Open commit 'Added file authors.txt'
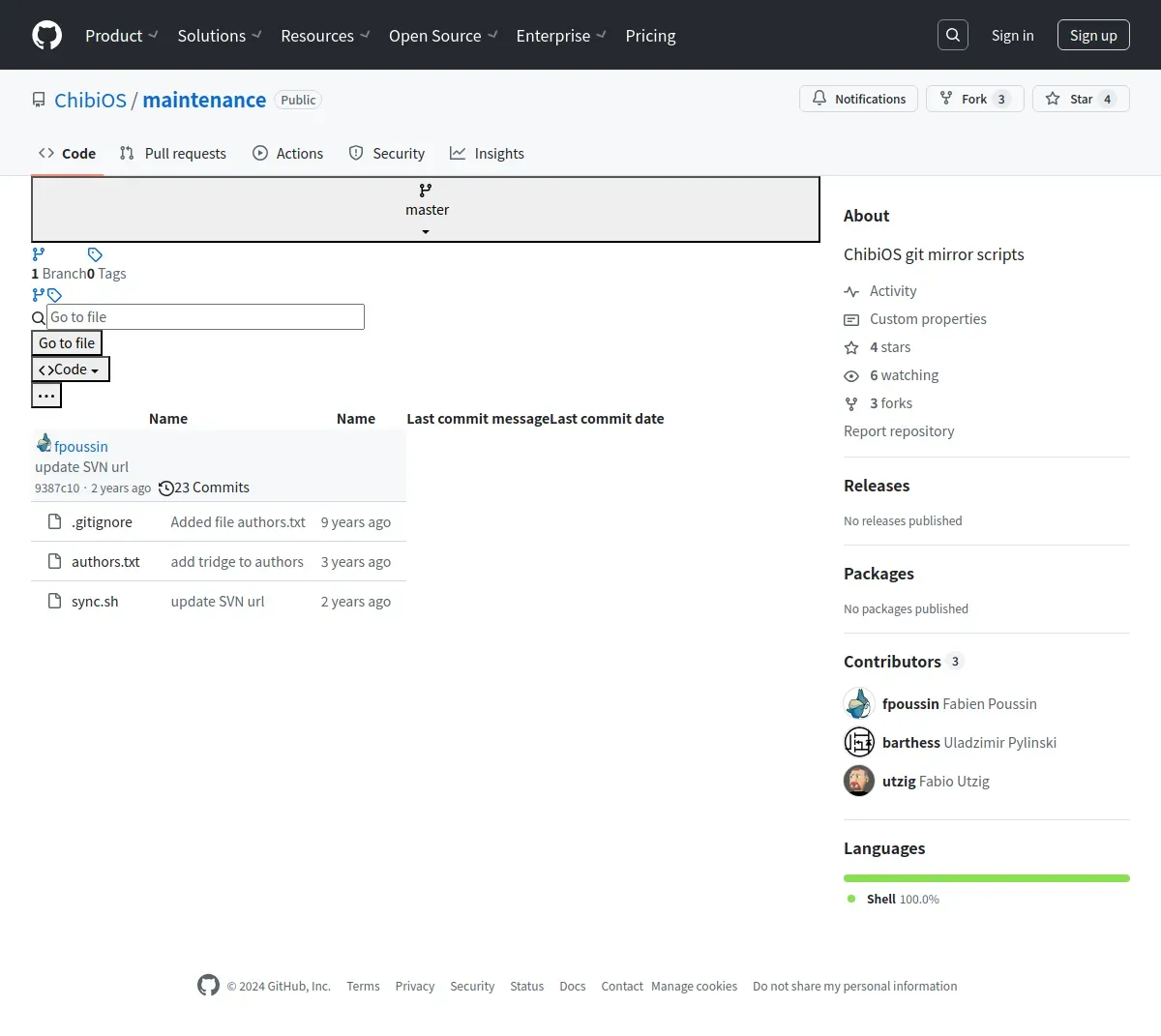 point(238,521)
